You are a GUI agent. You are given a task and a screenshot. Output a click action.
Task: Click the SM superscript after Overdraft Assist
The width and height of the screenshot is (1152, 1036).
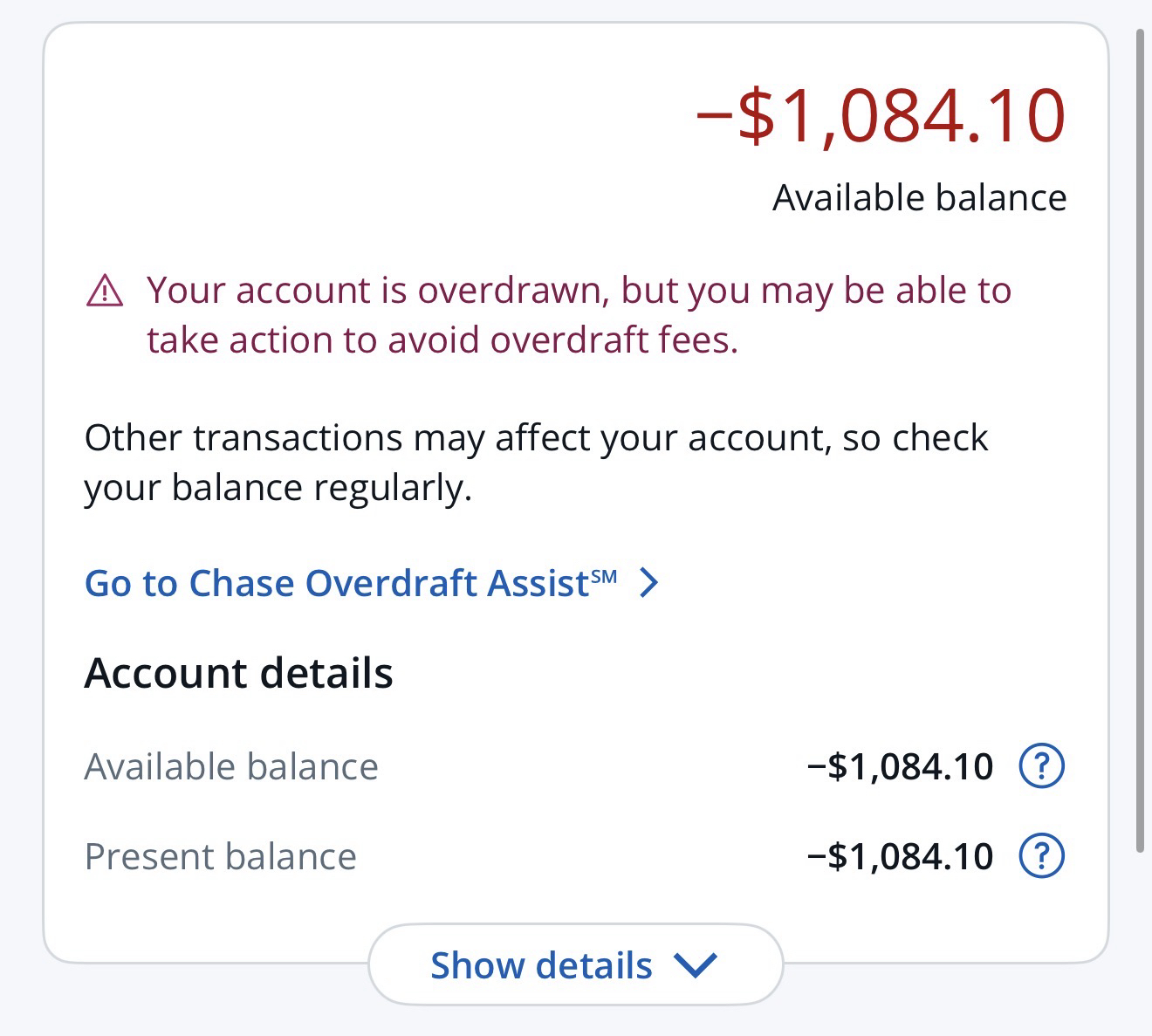click(604, 576)
